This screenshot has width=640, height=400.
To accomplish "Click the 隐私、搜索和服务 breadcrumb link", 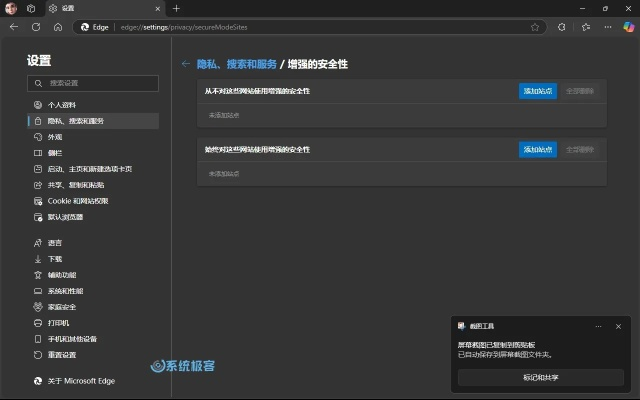I will 236,64.
